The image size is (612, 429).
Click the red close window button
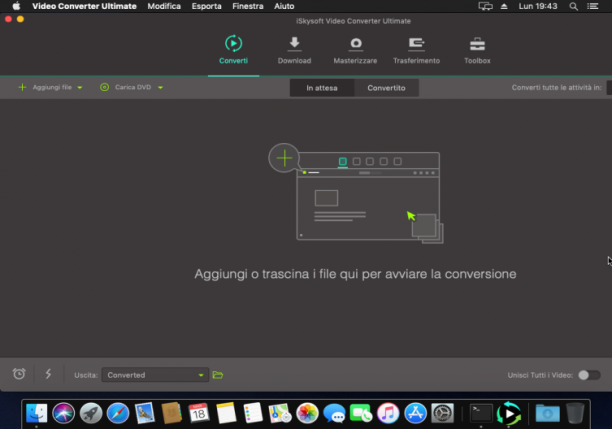[x=8, y=19]
